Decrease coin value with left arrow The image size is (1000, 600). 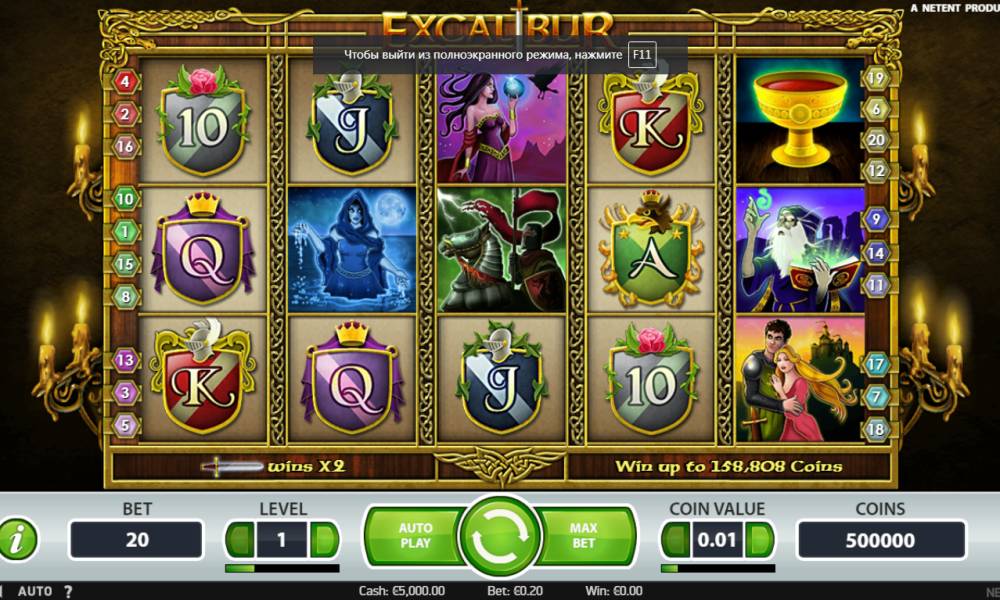(x=676, y=540)
